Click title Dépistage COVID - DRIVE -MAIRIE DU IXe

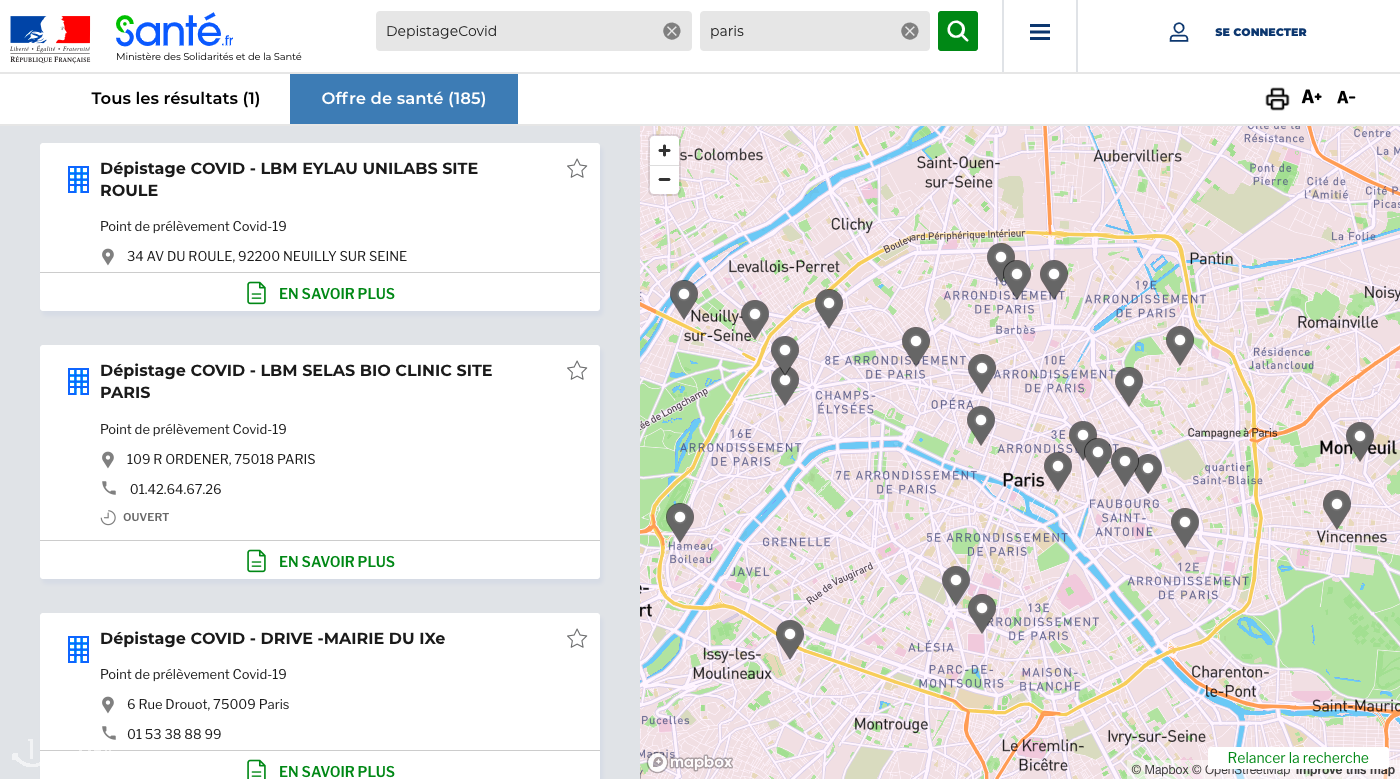coord(272,639)
